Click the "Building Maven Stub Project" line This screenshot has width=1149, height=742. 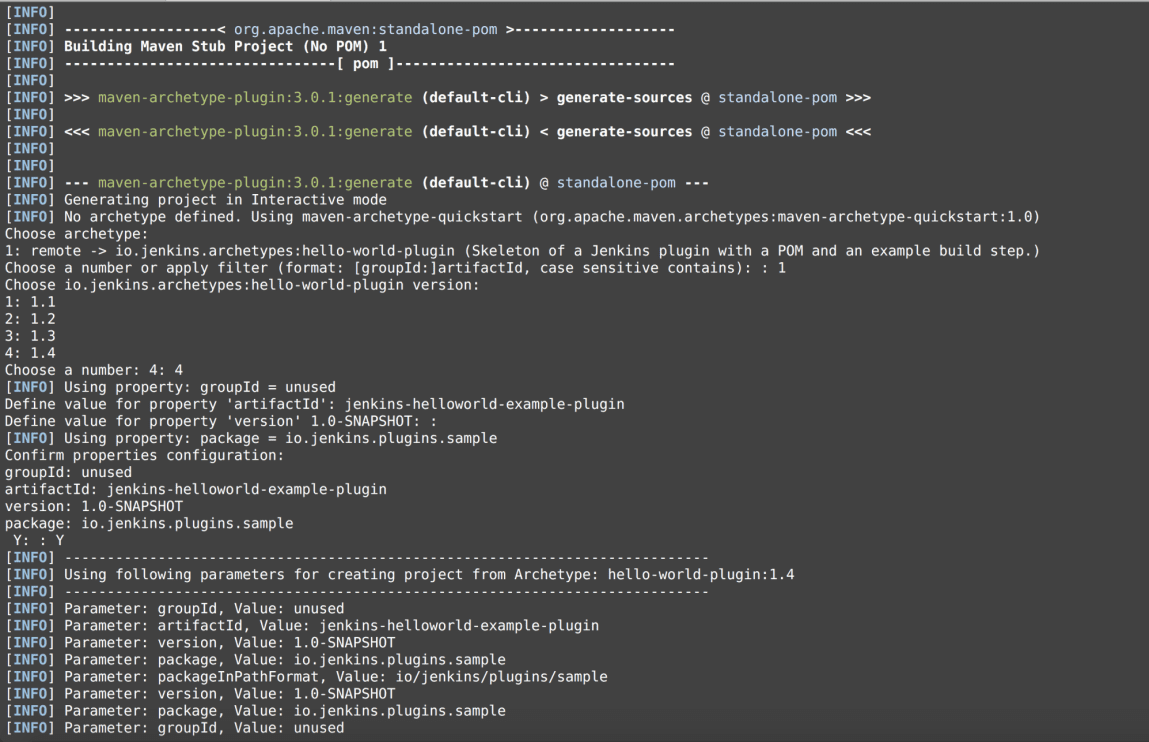[225, 46]
